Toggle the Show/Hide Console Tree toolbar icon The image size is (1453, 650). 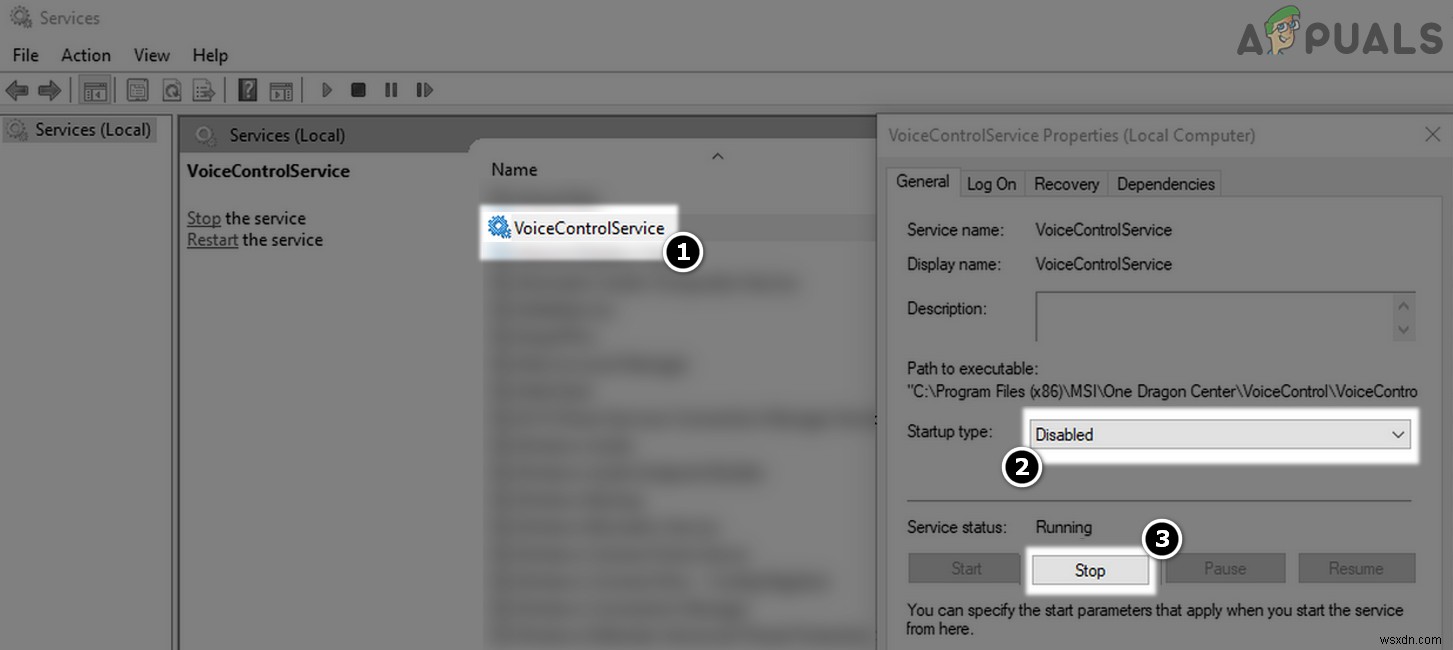tap(95, 91)
